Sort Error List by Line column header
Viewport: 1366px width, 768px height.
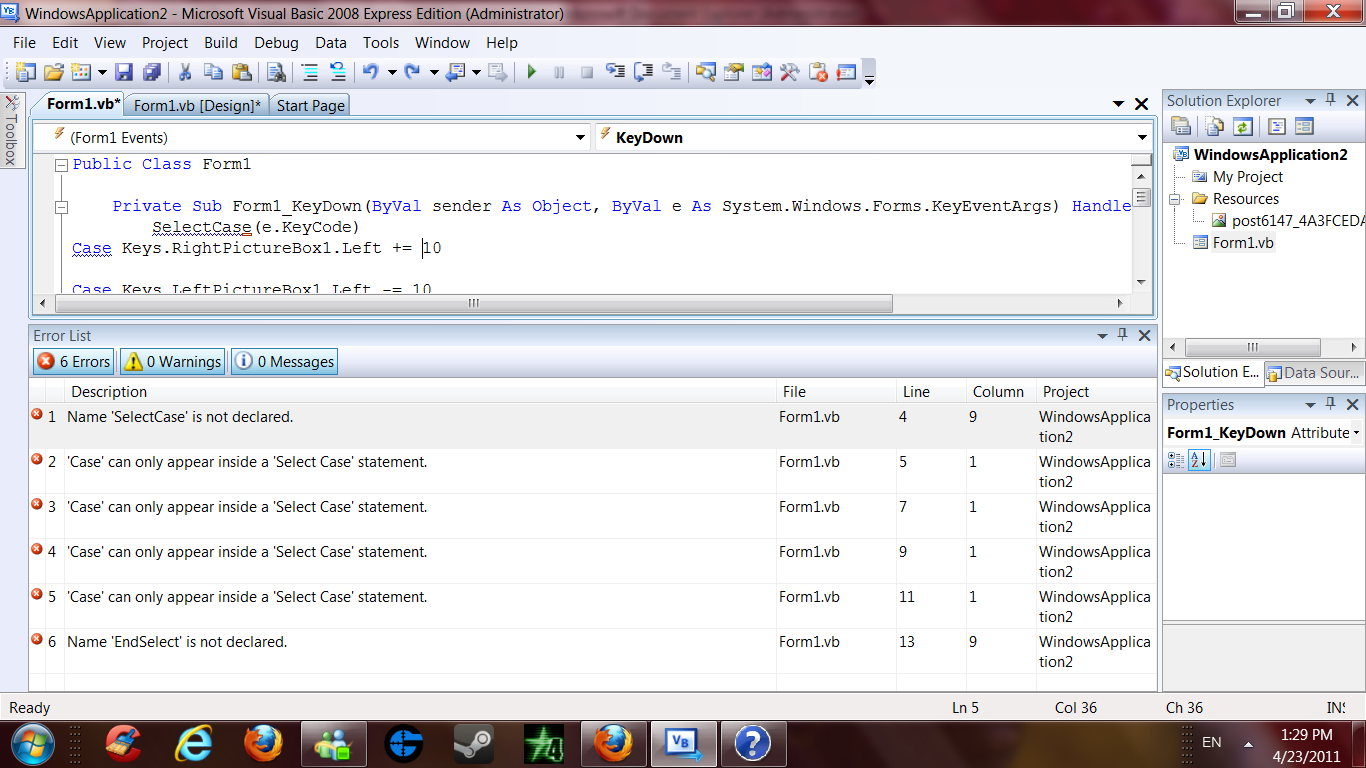tap(931, 392)
